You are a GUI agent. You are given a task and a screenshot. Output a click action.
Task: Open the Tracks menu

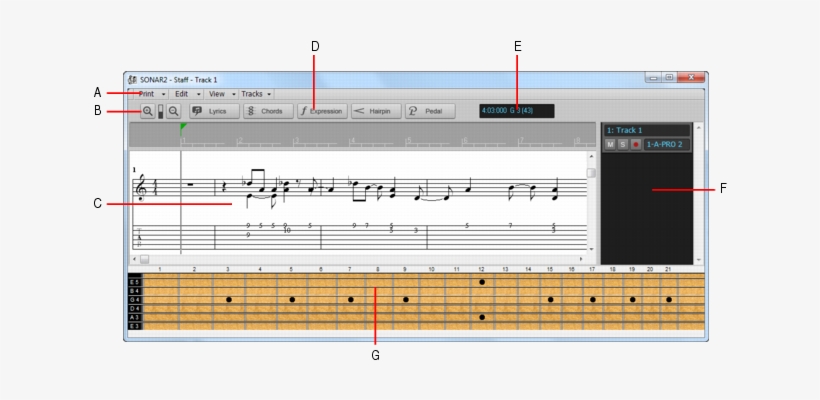pyautogui.click(x=256, y=94)
